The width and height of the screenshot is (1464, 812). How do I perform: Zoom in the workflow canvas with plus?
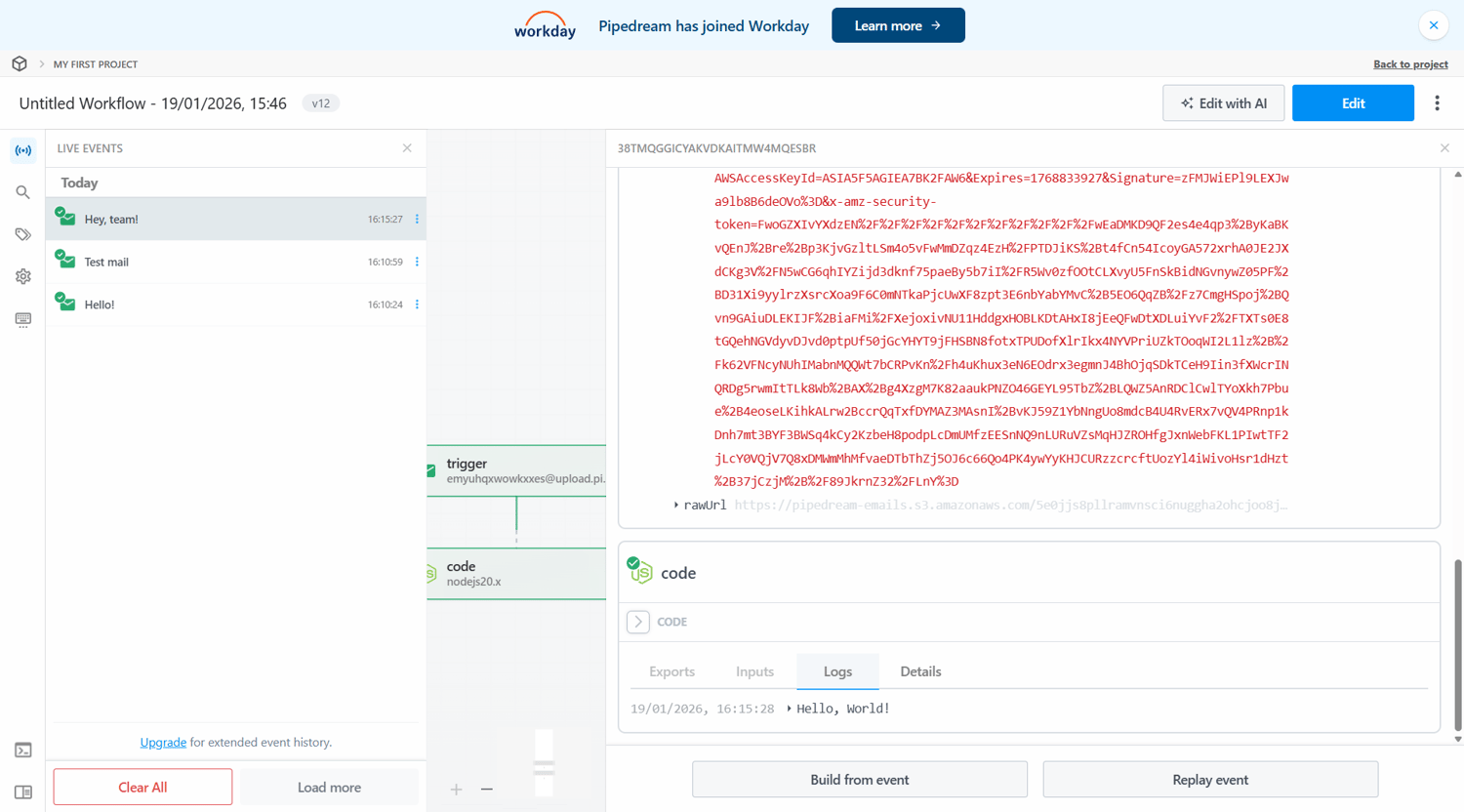[456, 789]
